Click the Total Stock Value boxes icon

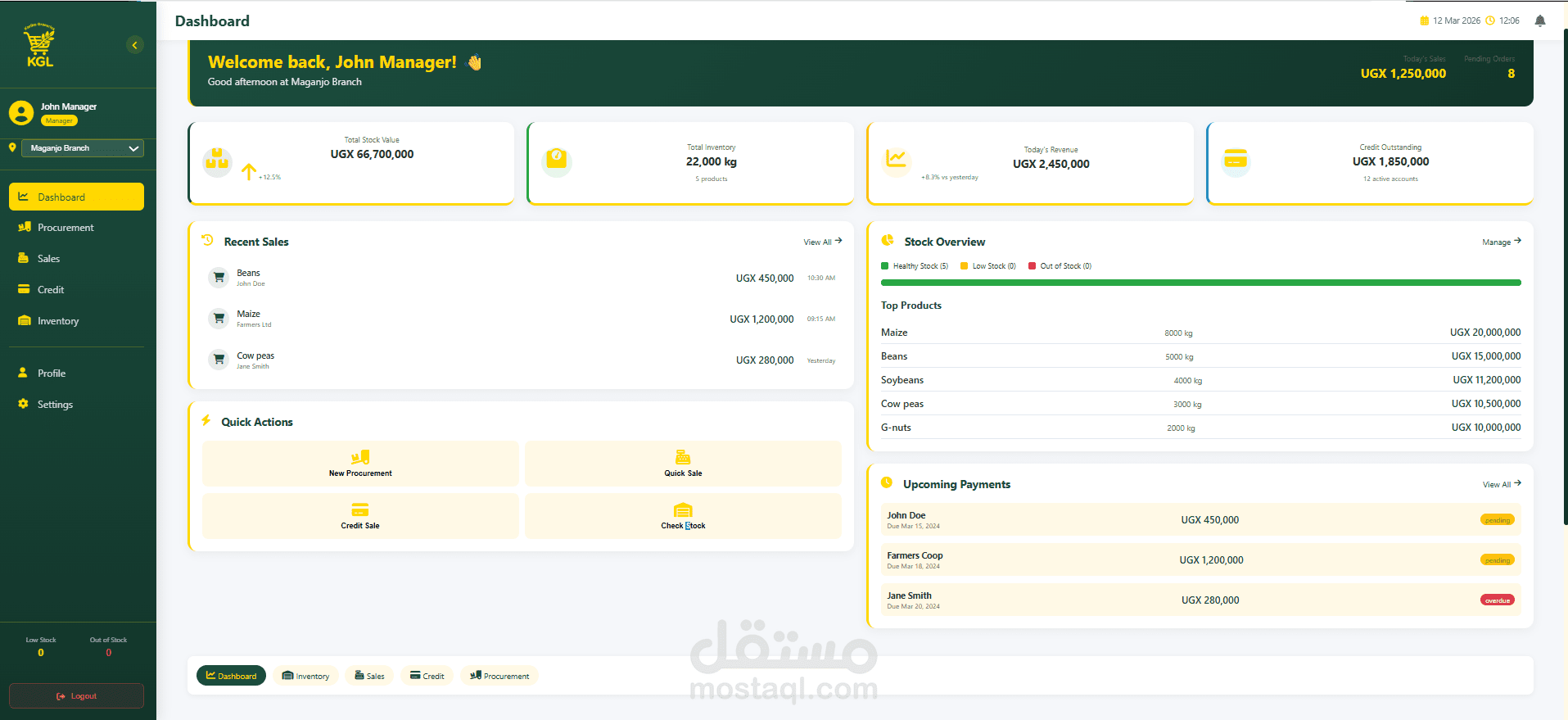[217, 161]
